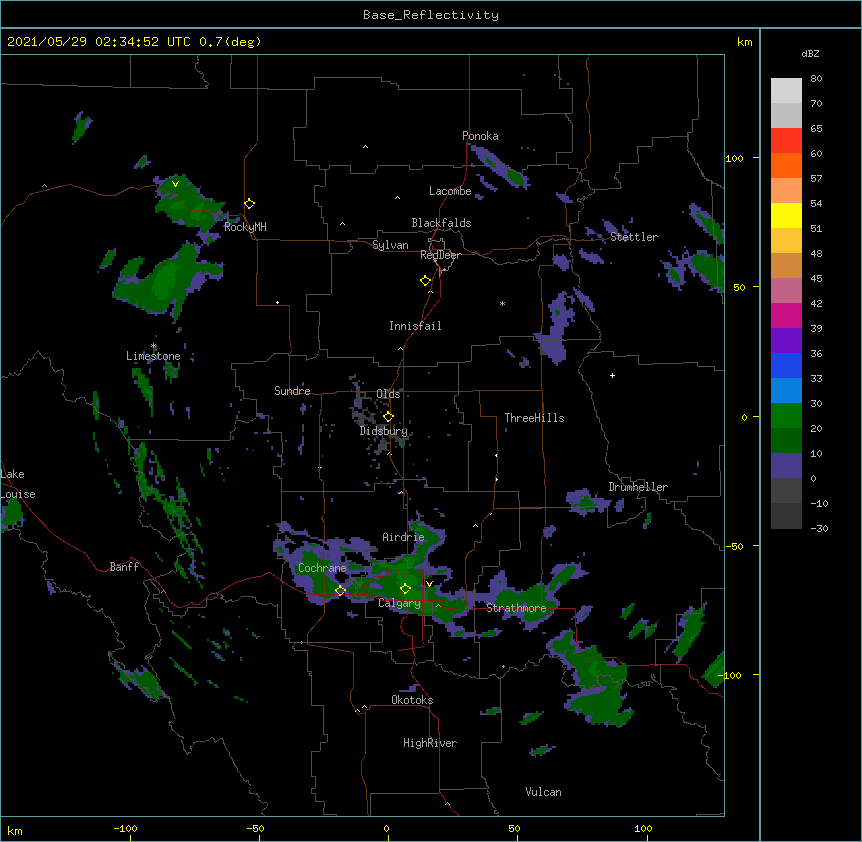
Task: Click the Stettler label
Action: (x=634, y=237)
